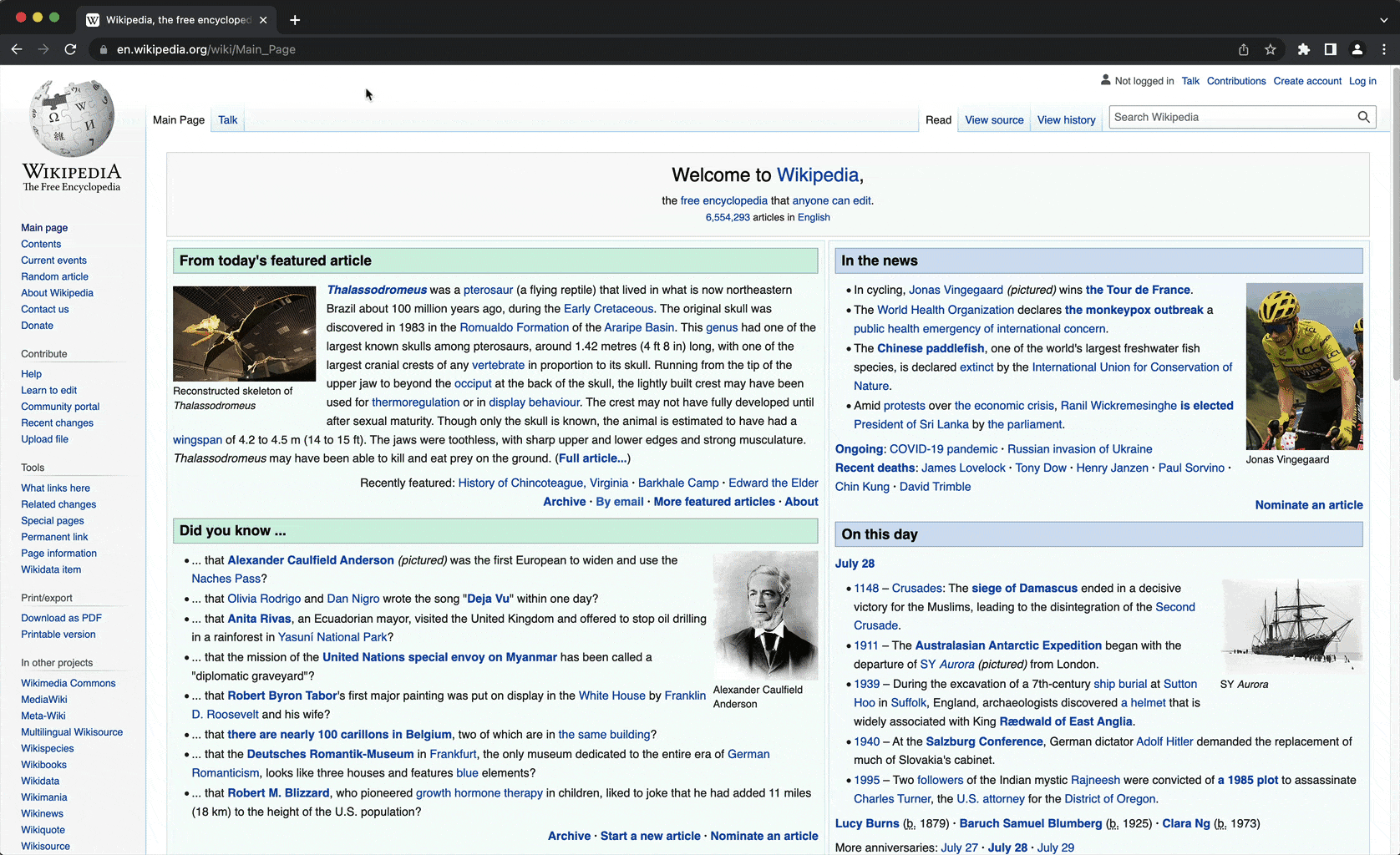
Task: Click the share page icon in address bar
Action: (x=1244, y=49)
